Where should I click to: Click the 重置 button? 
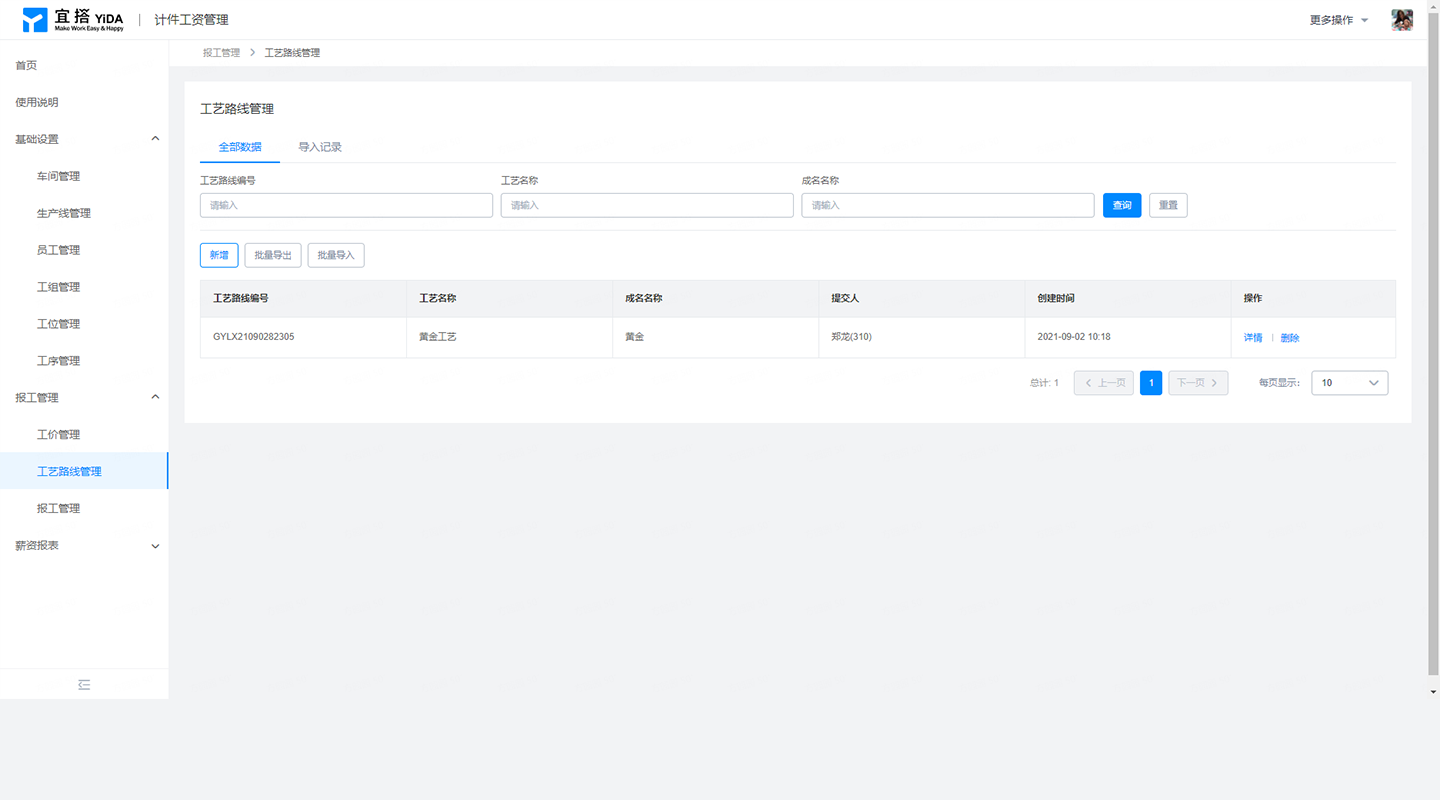(1168, 205)
